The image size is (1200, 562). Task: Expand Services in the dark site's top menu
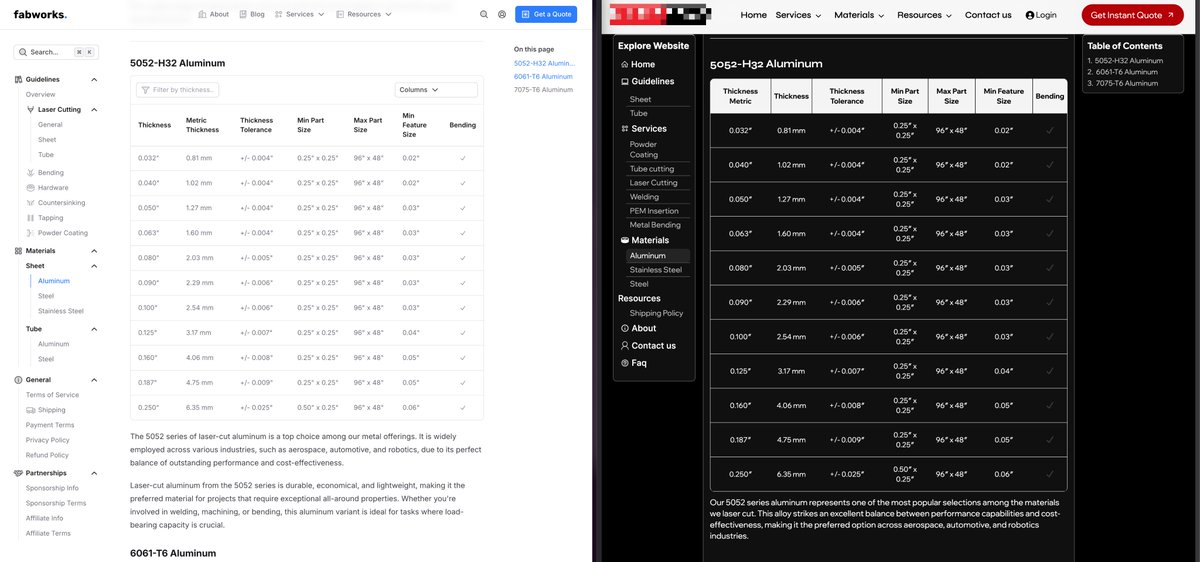tap(798, 15)
